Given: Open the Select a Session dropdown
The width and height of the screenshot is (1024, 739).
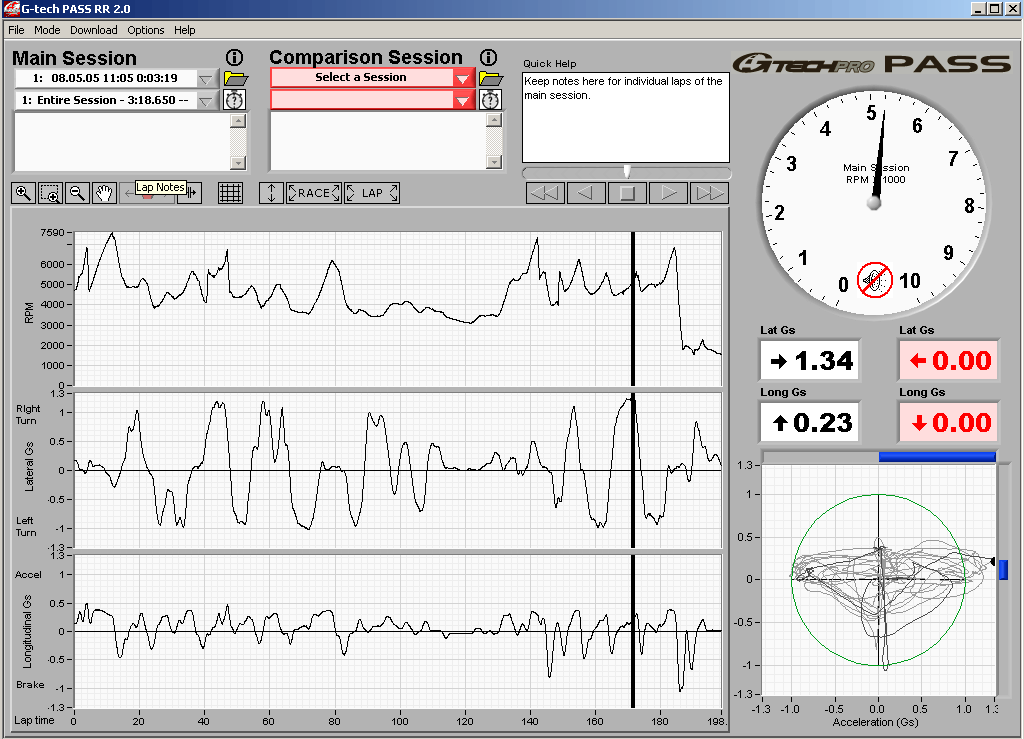Looking at the screenshot, I should [x=461, y=77].
